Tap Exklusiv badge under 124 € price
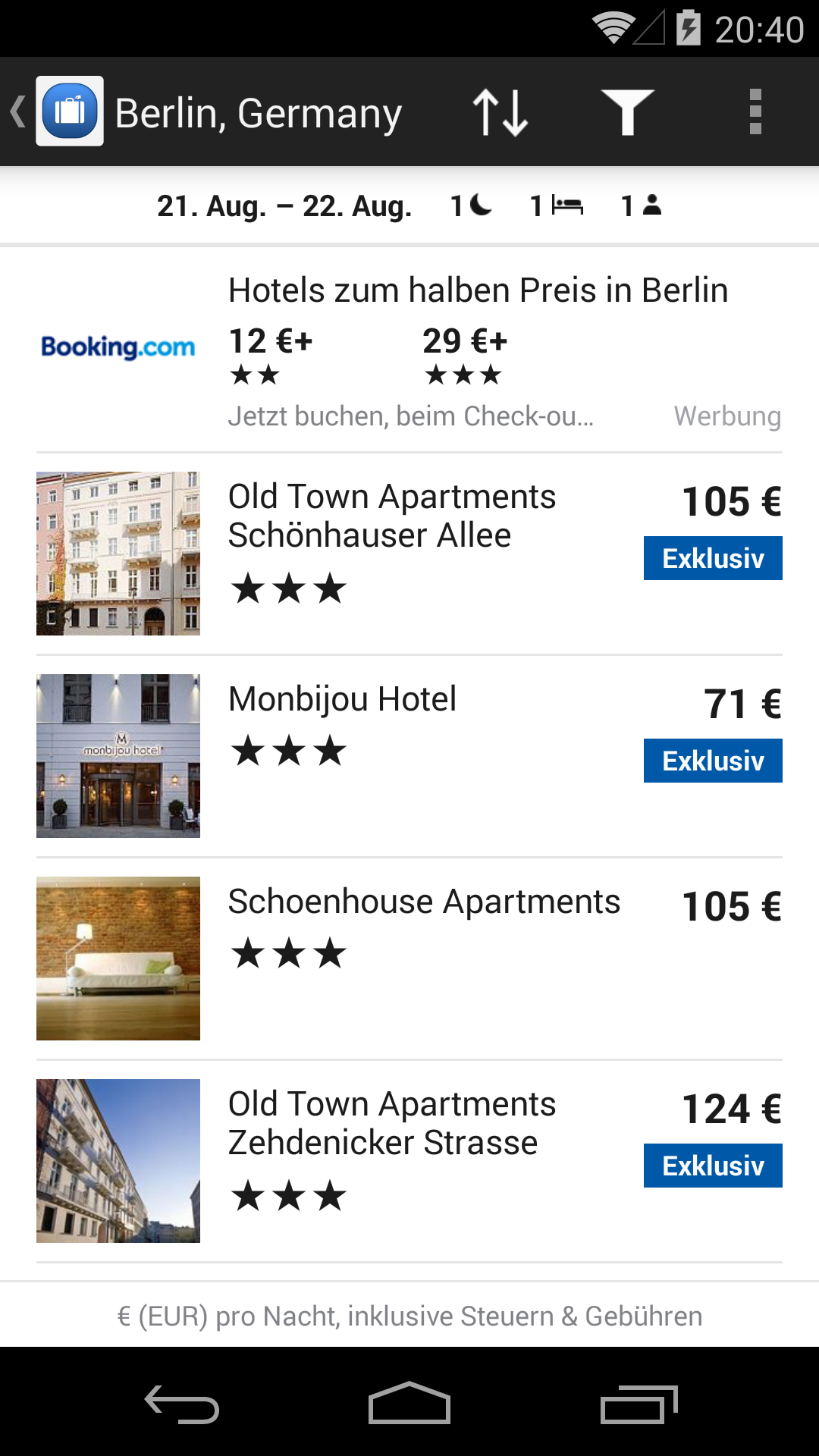The width and height of the screenshot is (819, 1456). [x=713, y=1166]
